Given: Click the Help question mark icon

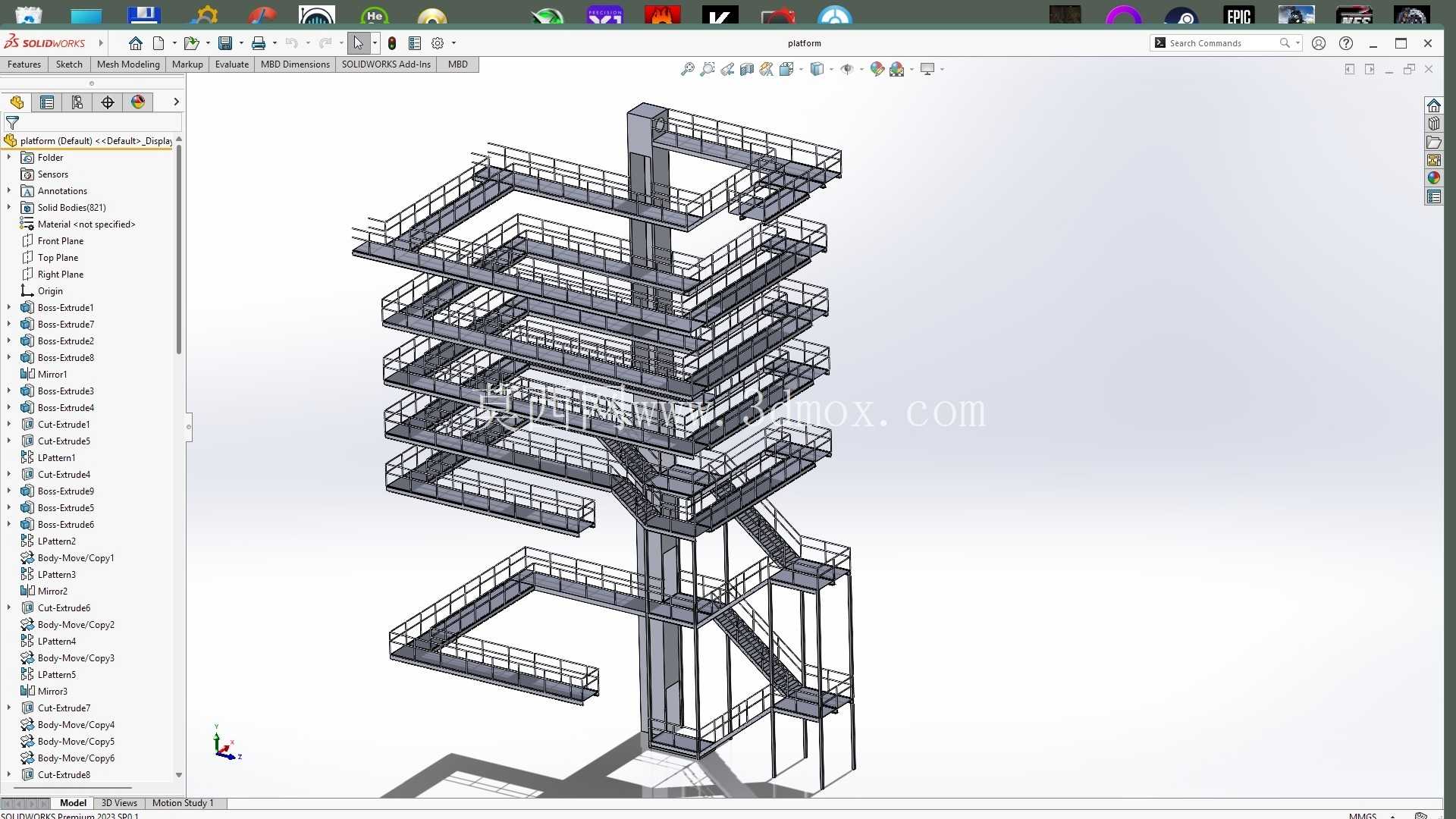Looking at the screenshot, I should (1346, 43).
